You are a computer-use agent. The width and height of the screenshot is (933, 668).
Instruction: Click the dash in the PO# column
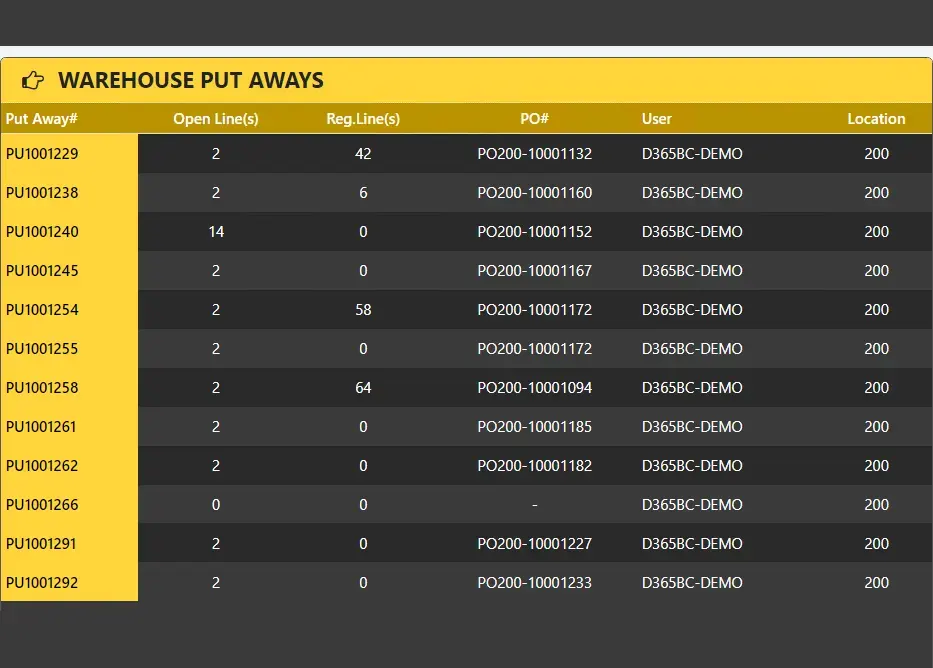point(534,504)
